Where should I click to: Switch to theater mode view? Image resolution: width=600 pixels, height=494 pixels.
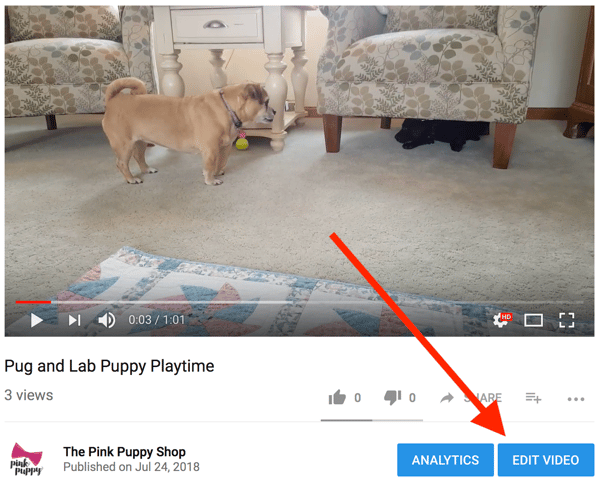click(533, 320)
